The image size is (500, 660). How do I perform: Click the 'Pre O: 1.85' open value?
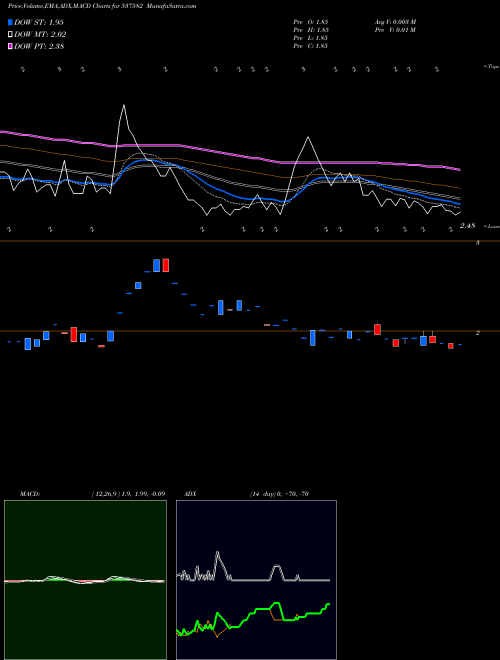point(311,22)
